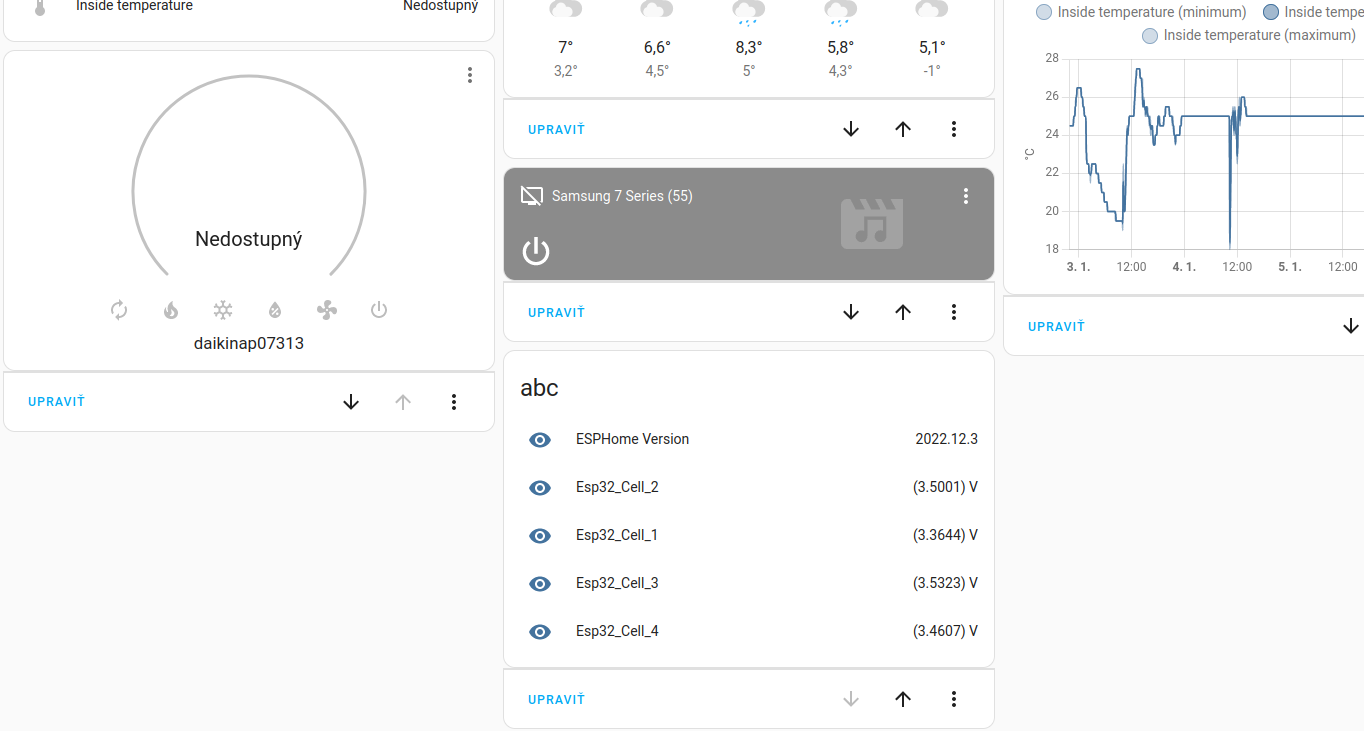Toggle the cut-off Inside temperature legend series
Image resolution: width=1364 pixels, height=731 pixels.
tap(1313, 12)
